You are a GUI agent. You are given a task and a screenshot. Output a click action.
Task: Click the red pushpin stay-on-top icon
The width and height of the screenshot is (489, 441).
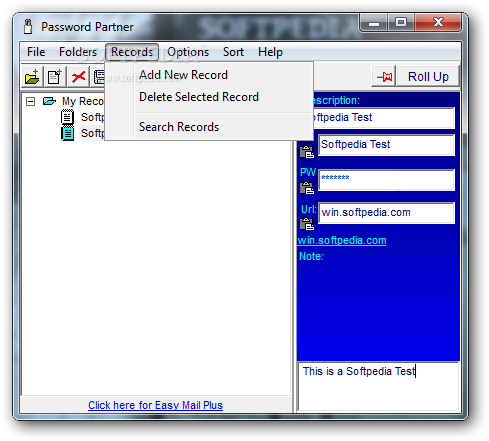tap(384, 77)
